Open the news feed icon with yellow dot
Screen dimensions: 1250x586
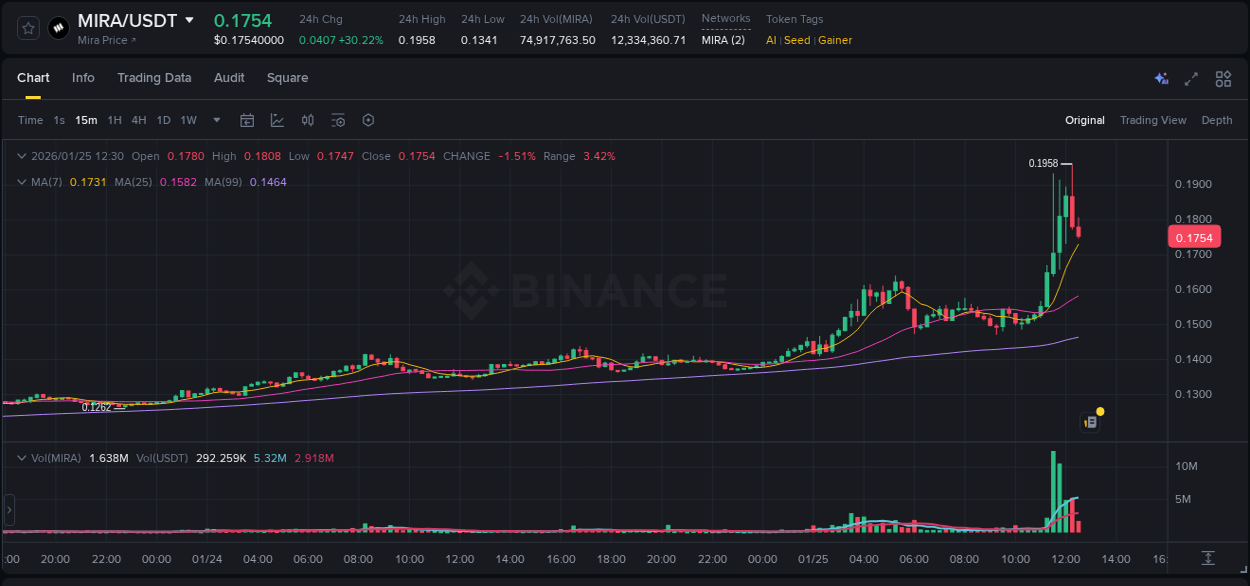coord(1092,419)
